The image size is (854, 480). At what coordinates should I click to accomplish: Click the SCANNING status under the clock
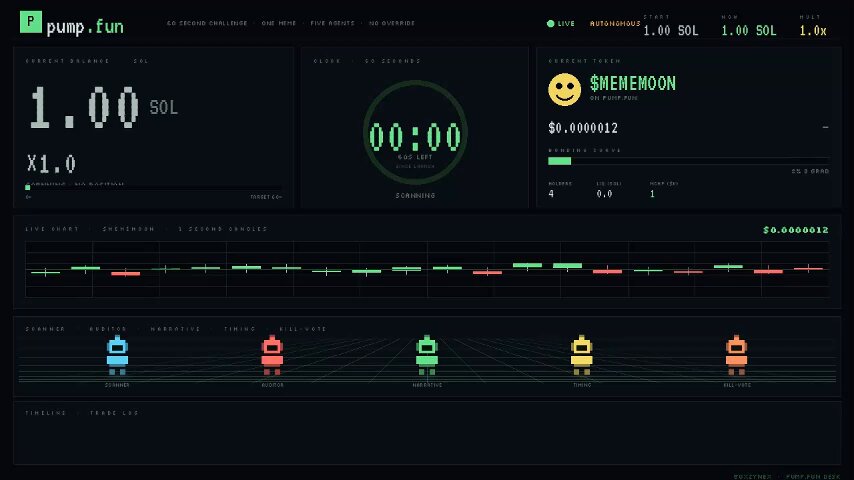pyautogui.click(x=415, y=195)
